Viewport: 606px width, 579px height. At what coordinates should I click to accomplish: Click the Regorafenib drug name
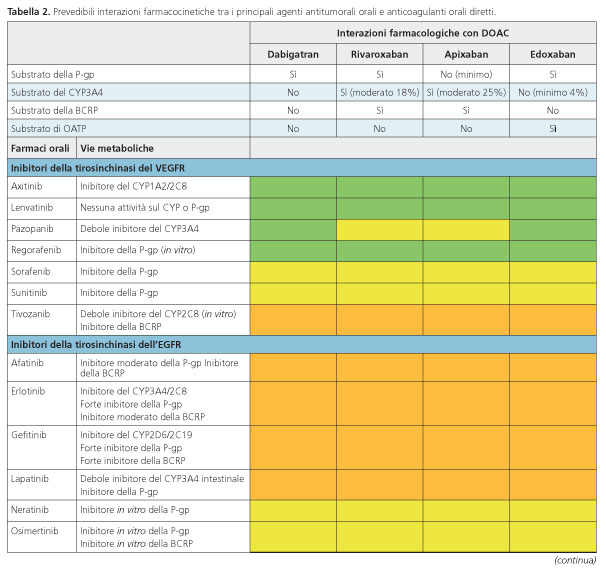(x=36, y=250)
